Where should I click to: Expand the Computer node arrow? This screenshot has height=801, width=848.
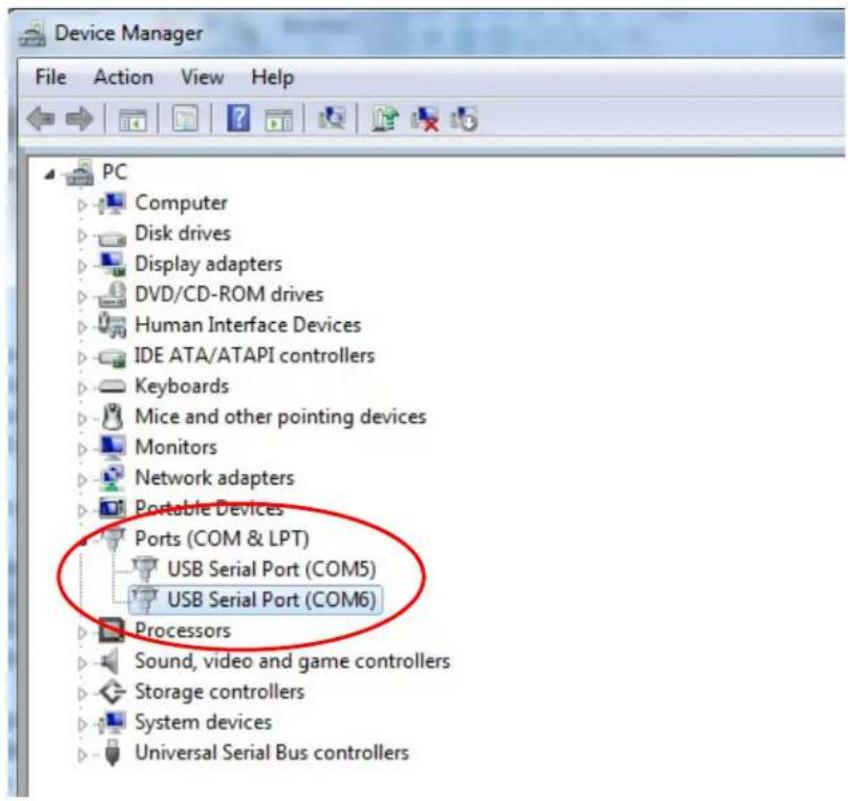82,205
